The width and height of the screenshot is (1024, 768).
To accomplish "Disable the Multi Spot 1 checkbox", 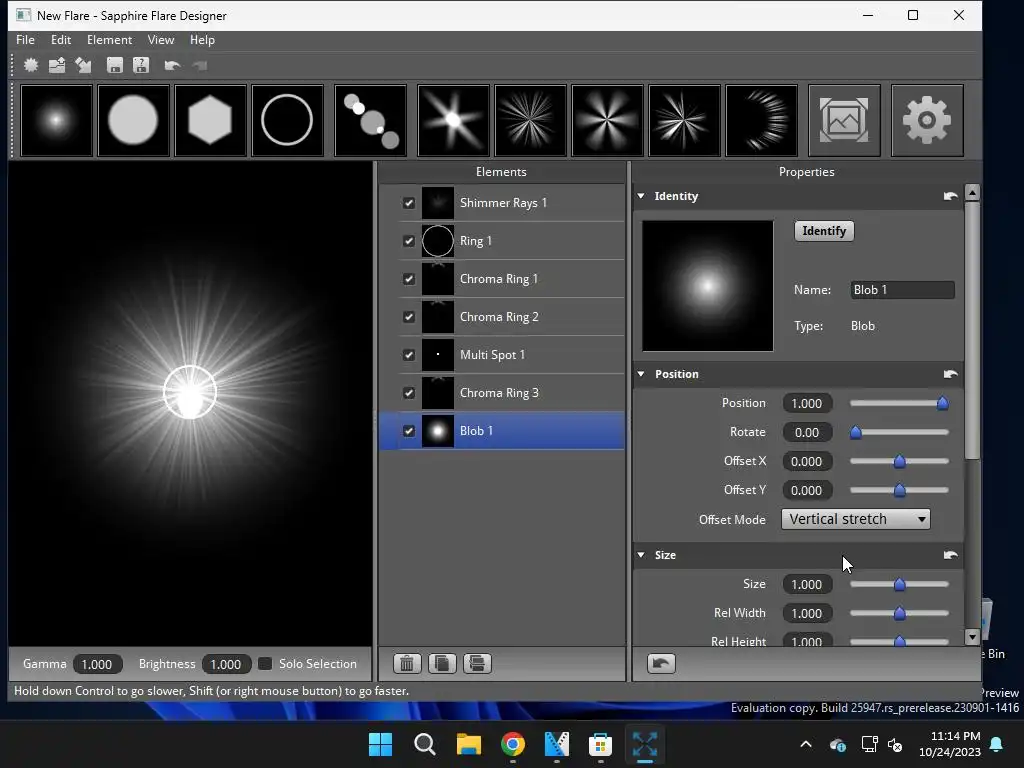I will pos(409,355).
